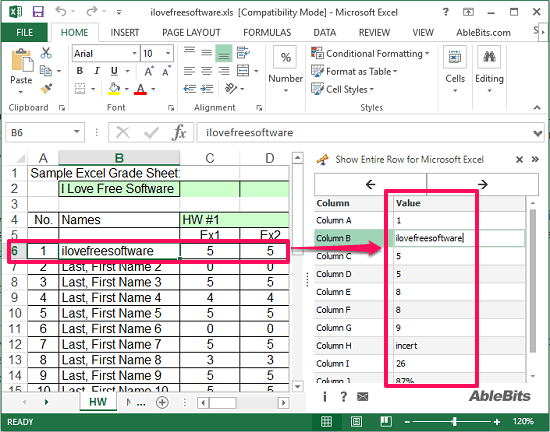Click the help question mark in AbleBits pane

(x=344, y=397)
